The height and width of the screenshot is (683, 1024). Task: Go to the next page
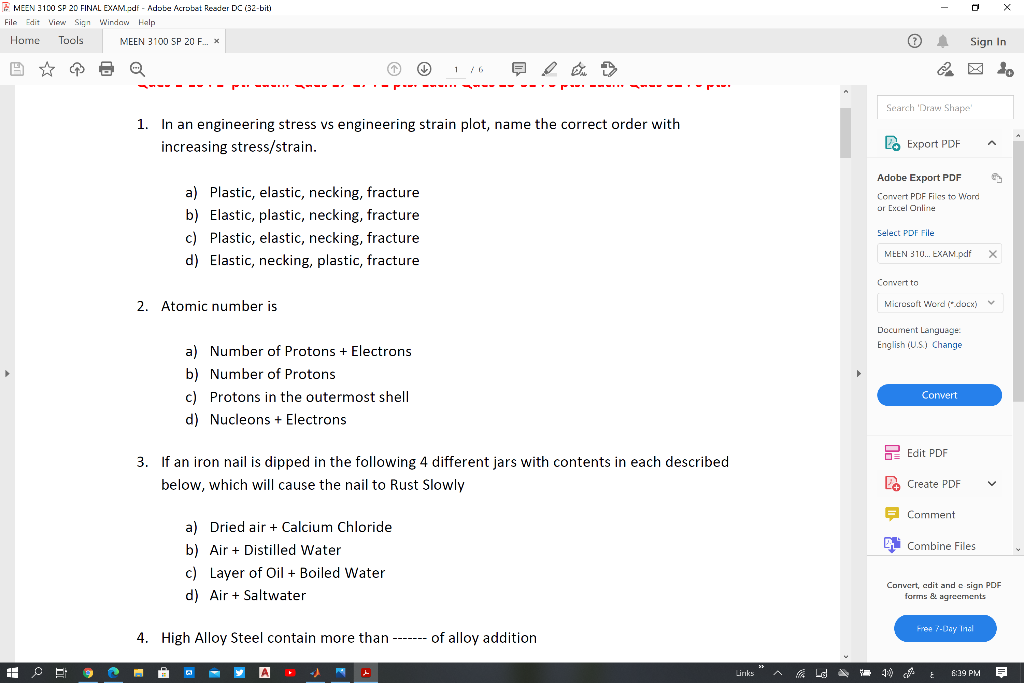coord(424,69)
